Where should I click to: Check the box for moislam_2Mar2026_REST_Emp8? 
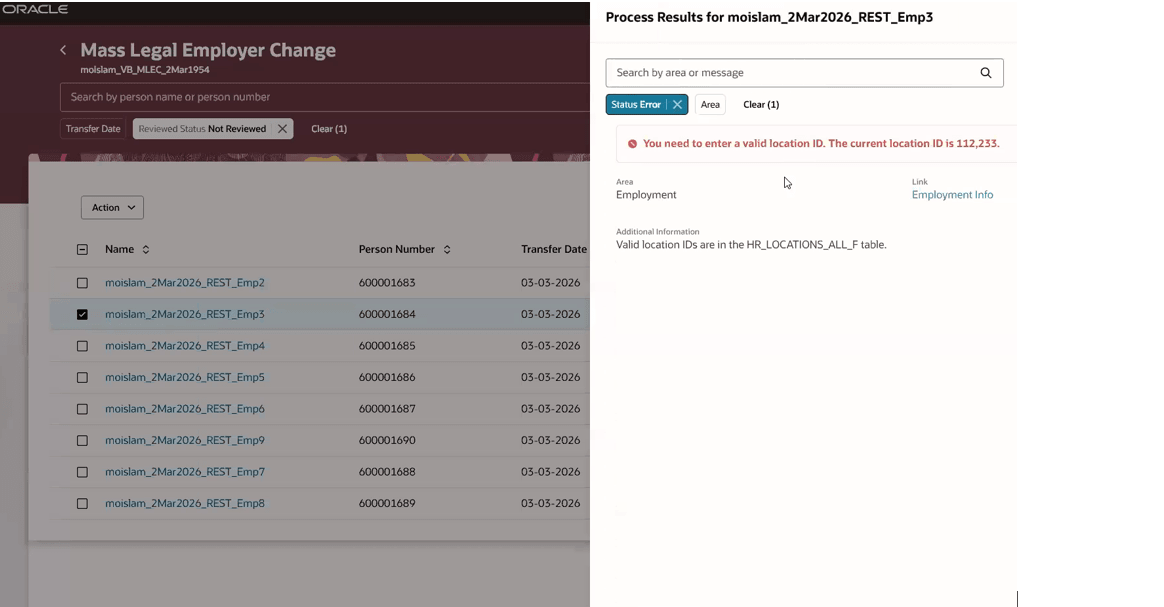[x=82, y=504]
